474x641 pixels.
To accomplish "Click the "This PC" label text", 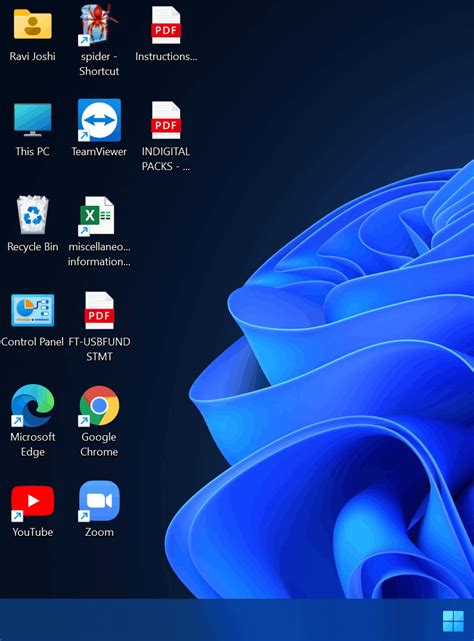I will (33, 151).
